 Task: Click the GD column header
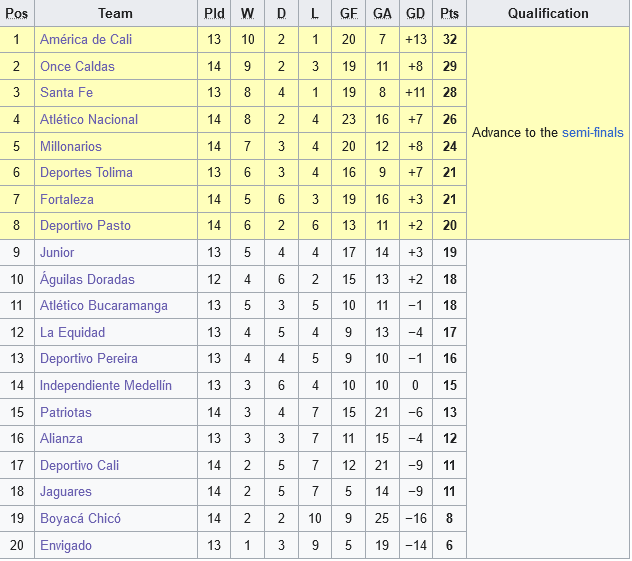[x=415, y=14]
